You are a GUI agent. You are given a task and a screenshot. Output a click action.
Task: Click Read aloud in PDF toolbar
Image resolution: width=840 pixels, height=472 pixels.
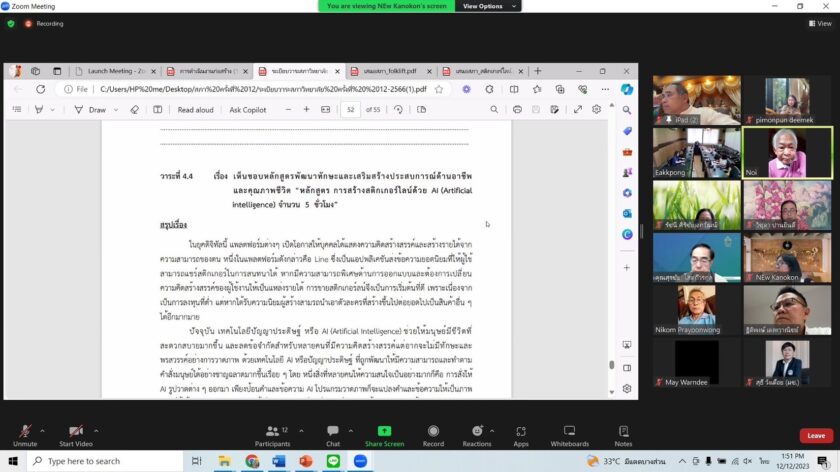tap(195, 110)
